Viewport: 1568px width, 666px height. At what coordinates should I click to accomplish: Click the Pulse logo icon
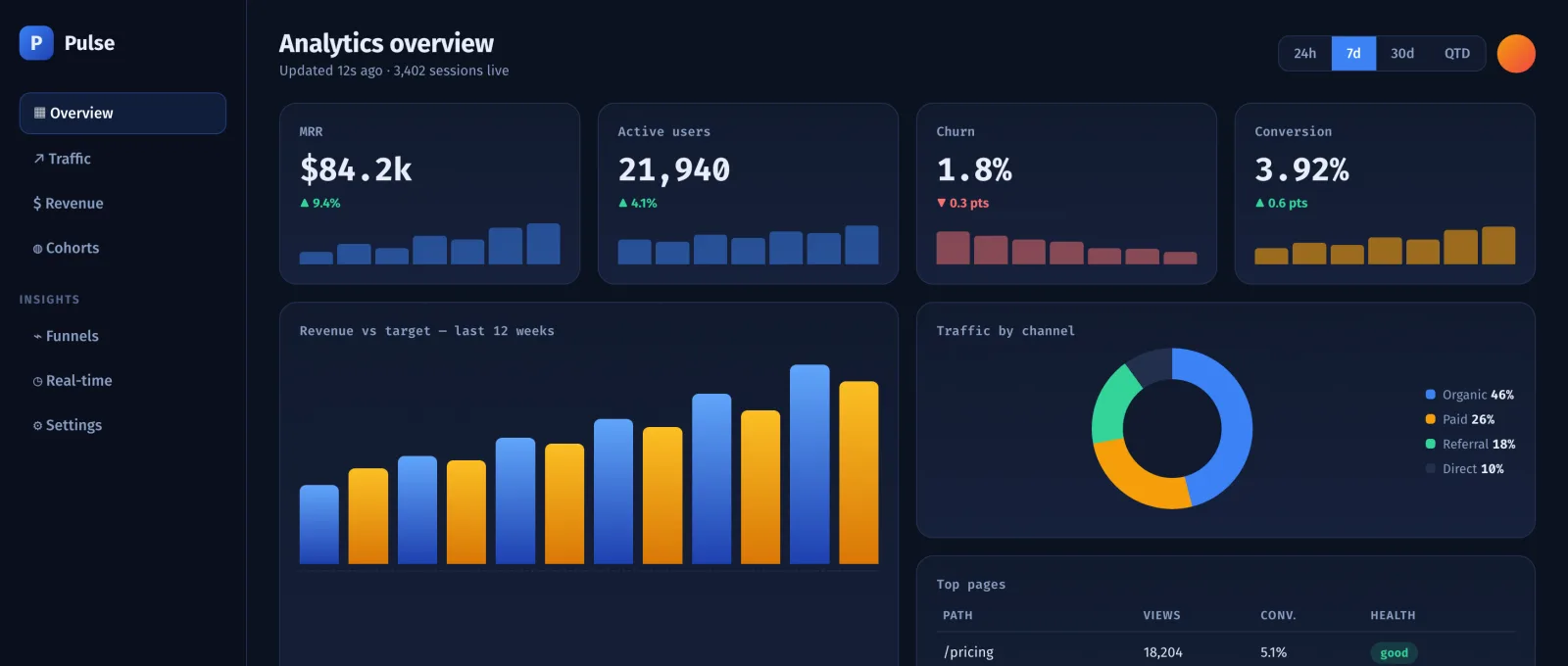tap(36, 43)
